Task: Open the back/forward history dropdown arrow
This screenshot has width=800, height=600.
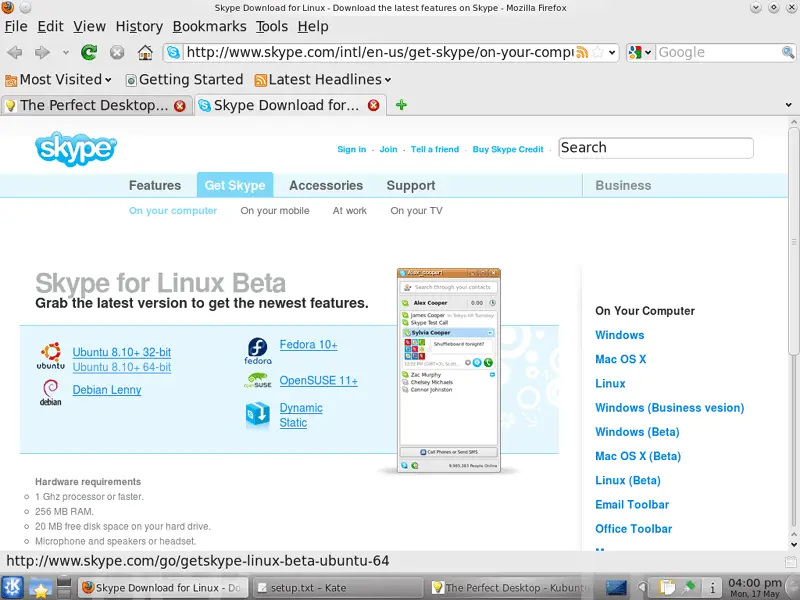Action: point(65,52)
